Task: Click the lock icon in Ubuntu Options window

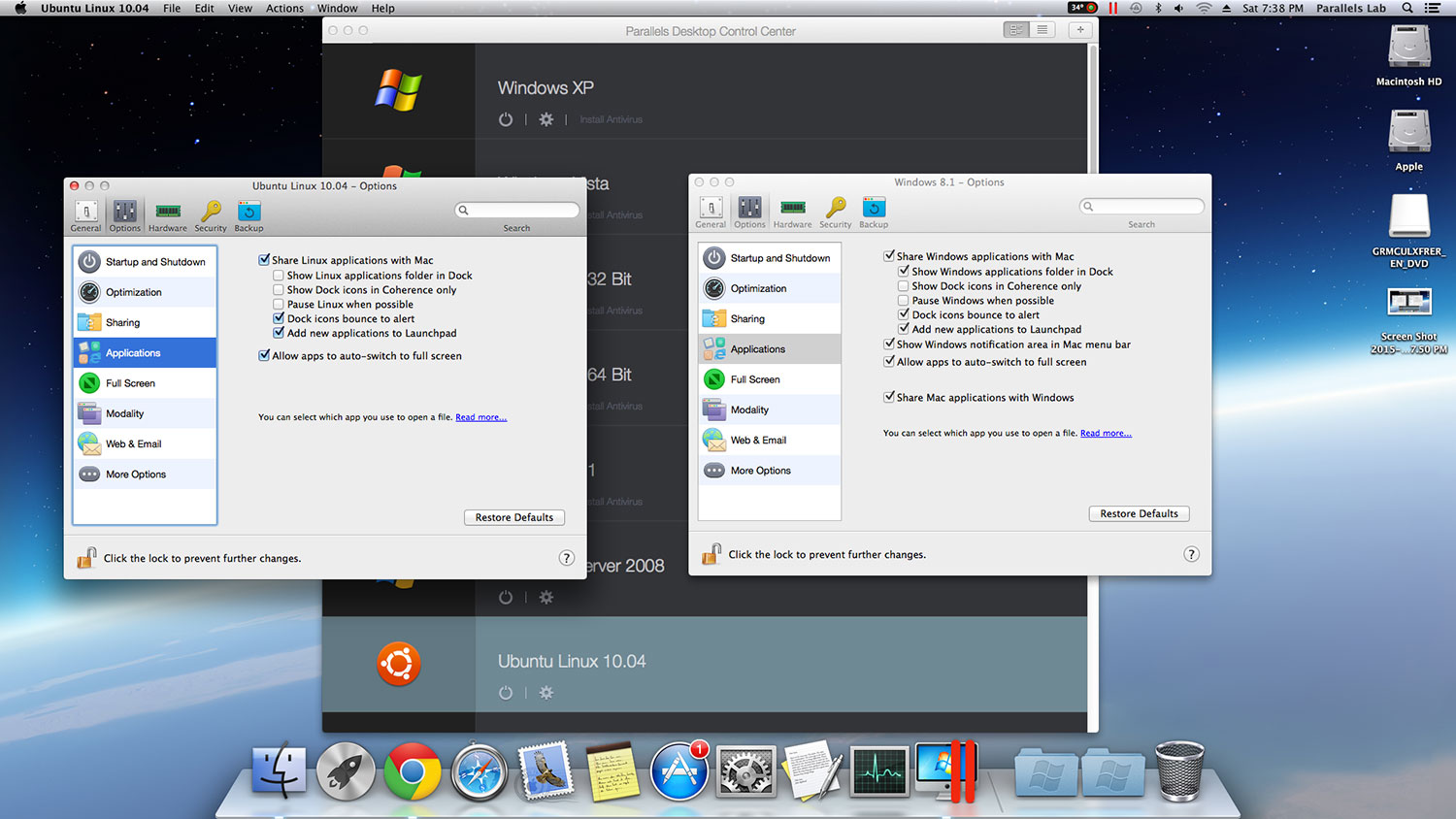Action: (x=86, y=557)
